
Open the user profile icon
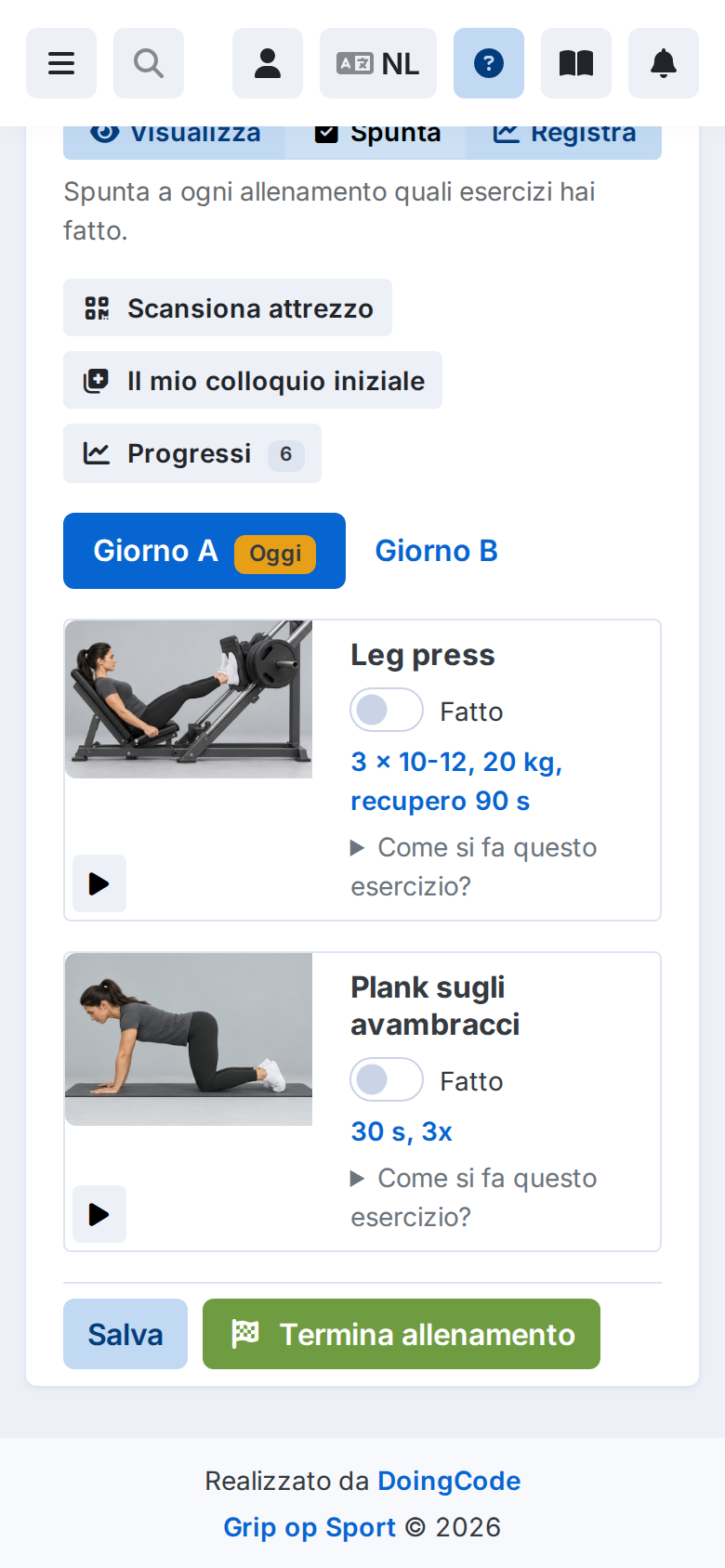[x=268, y=63]
